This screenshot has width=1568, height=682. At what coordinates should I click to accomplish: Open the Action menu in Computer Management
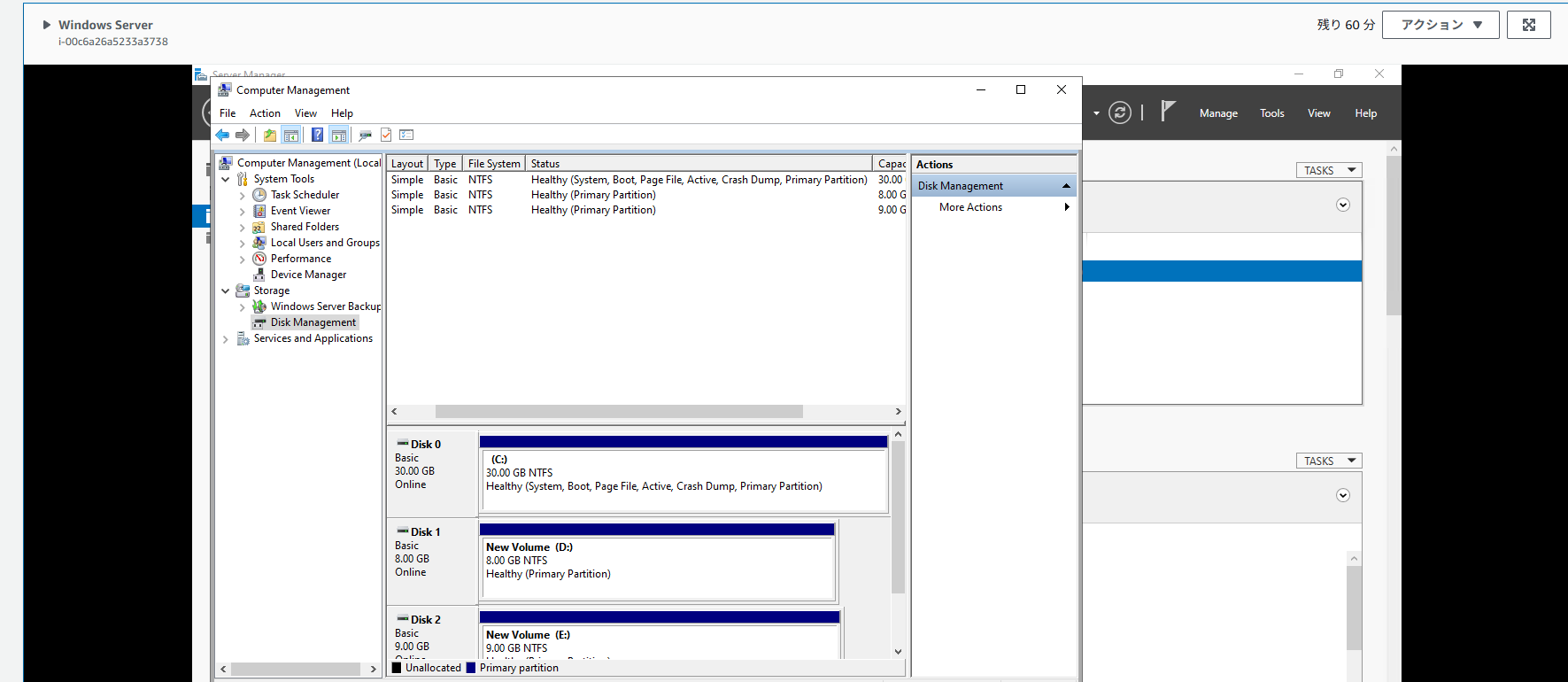pos(265,113)
